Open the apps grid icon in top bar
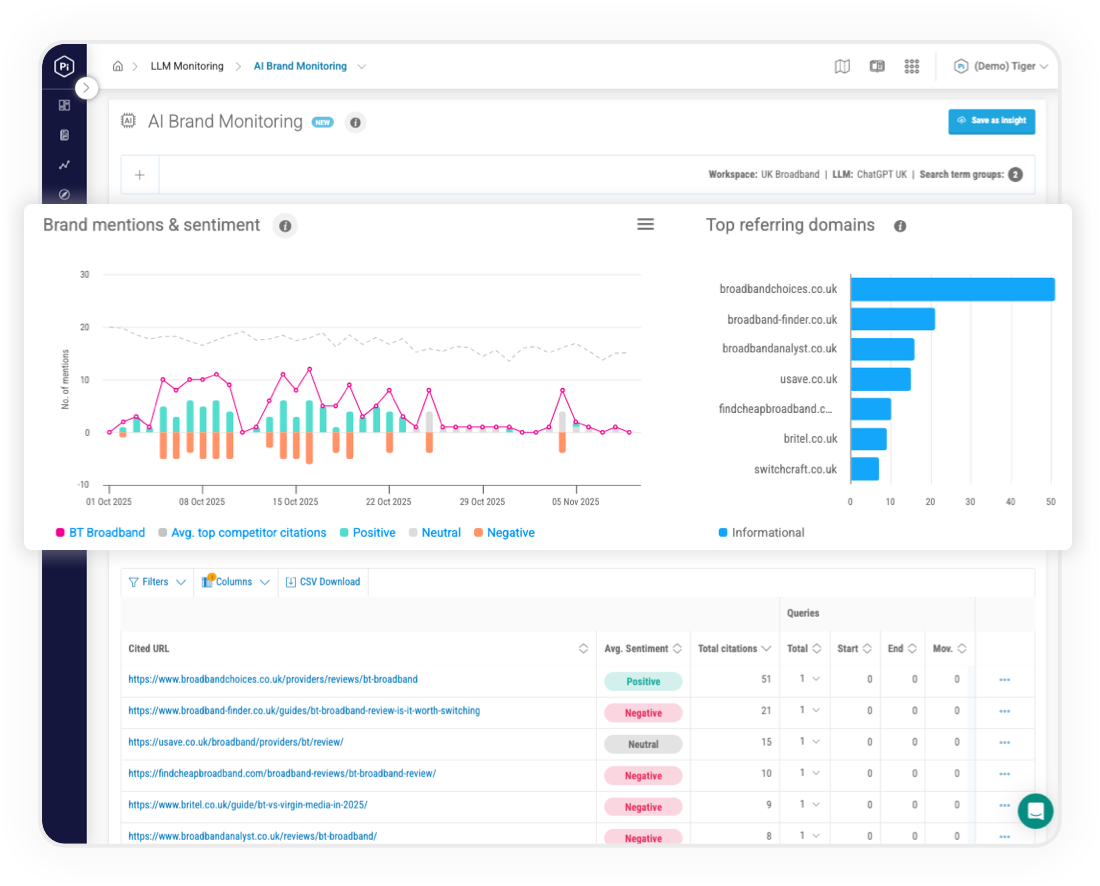 pos(912,65)
